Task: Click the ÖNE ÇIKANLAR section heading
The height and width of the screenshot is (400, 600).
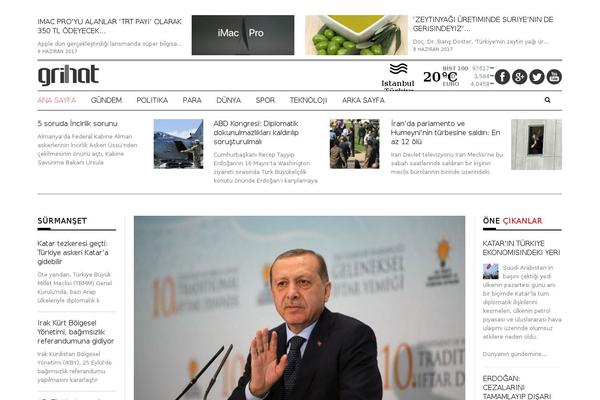Action: coord(512,221)
